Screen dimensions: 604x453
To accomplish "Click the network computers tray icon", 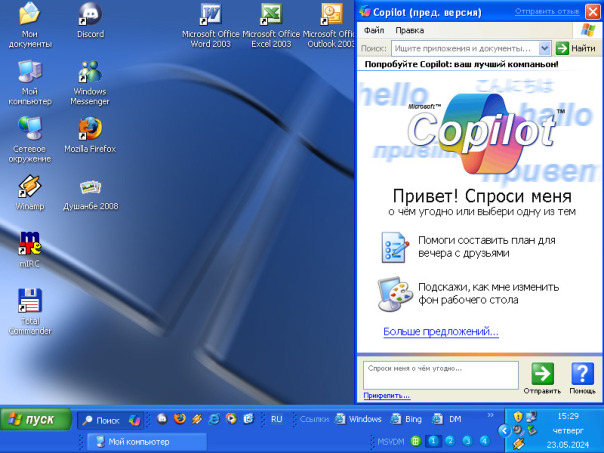I will (531, 416).
